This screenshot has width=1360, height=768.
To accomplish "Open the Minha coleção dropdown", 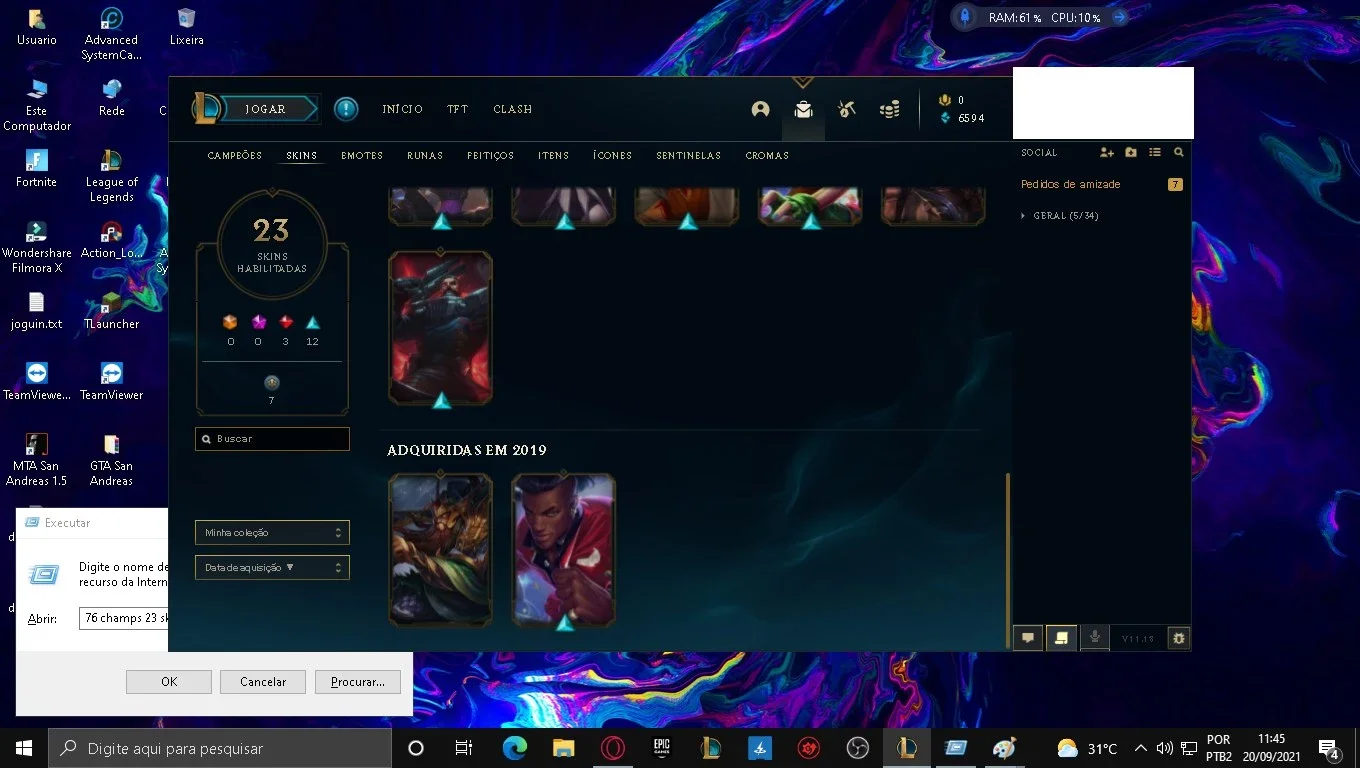I will pyautogui.click(x=272, y=533).
